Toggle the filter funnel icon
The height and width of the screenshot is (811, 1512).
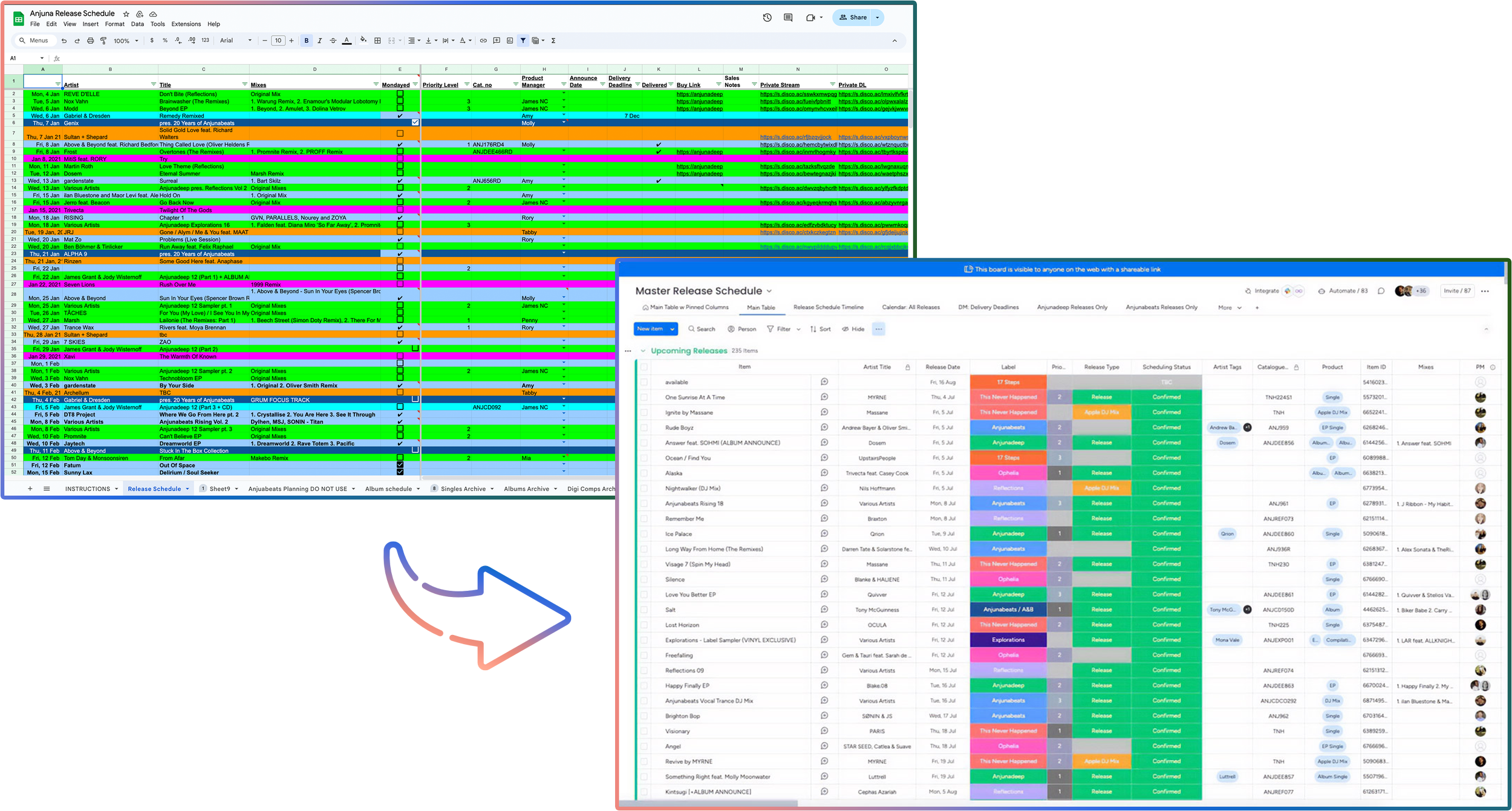(x=523, y=41)
